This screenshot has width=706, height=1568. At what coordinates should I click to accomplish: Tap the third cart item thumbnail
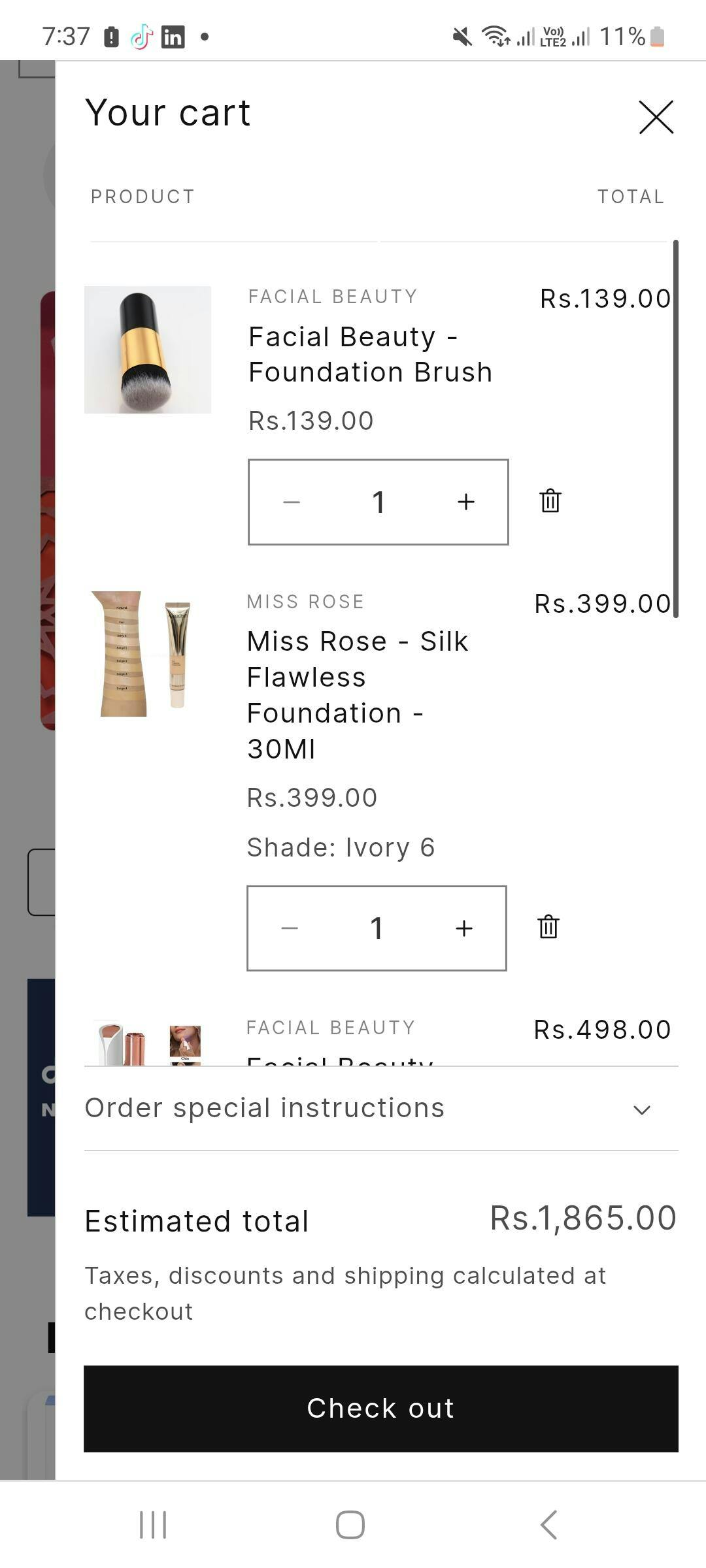coord(148,1044)
